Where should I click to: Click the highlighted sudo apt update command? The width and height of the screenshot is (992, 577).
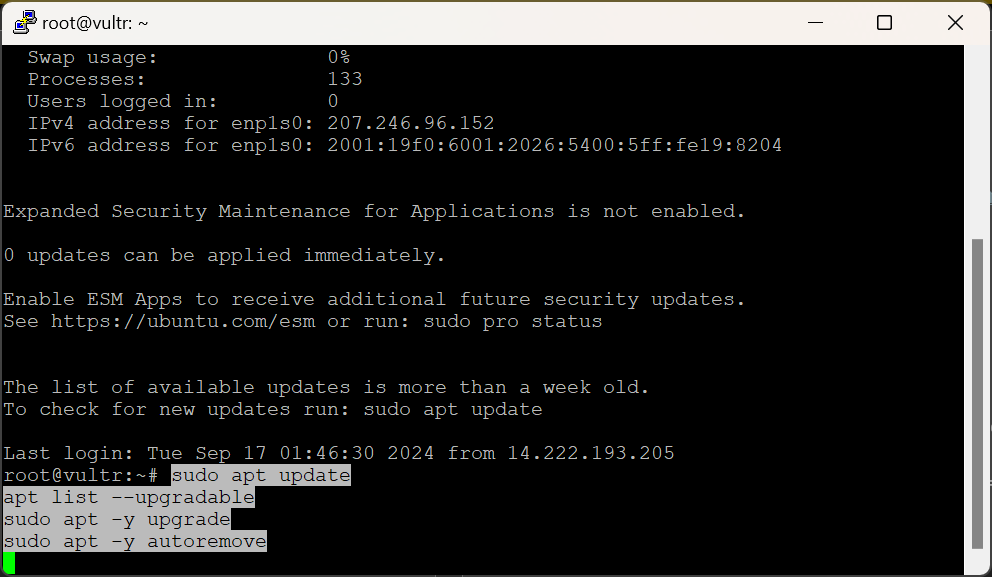pyautogui.click(x=261, y=475)
